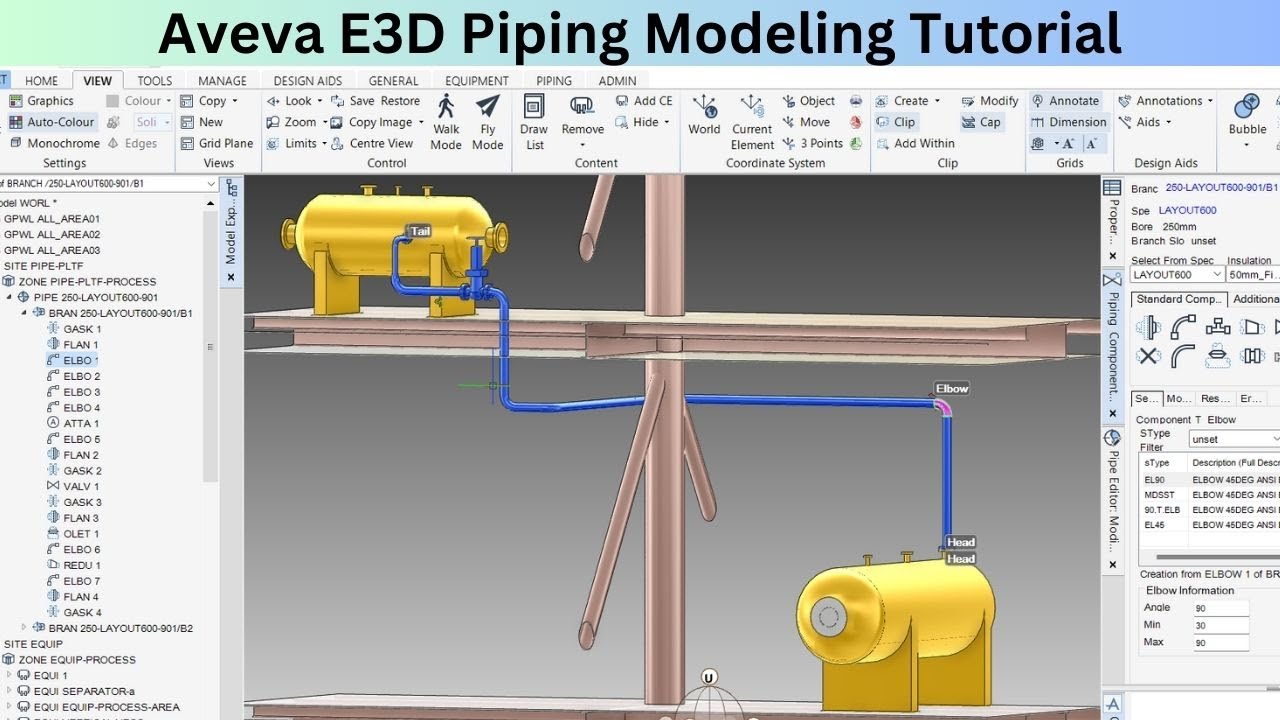Screen dimensions: 1280x720
Task: Open the MANAGE ribbon tab
Action: 222,81
